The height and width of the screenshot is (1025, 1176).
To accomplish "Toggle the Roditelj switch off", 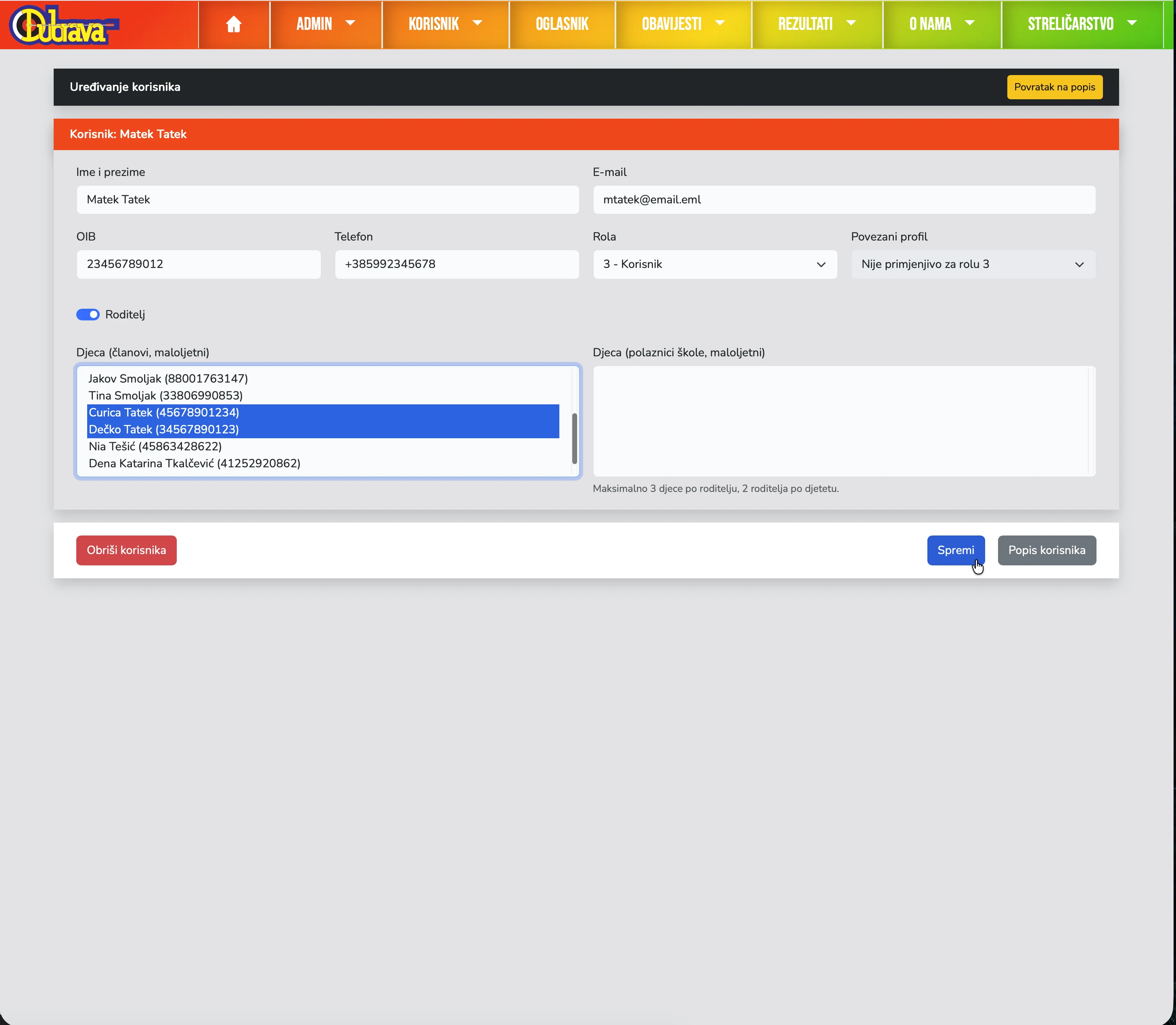I will pyautogui.click(x=88, y=315).
